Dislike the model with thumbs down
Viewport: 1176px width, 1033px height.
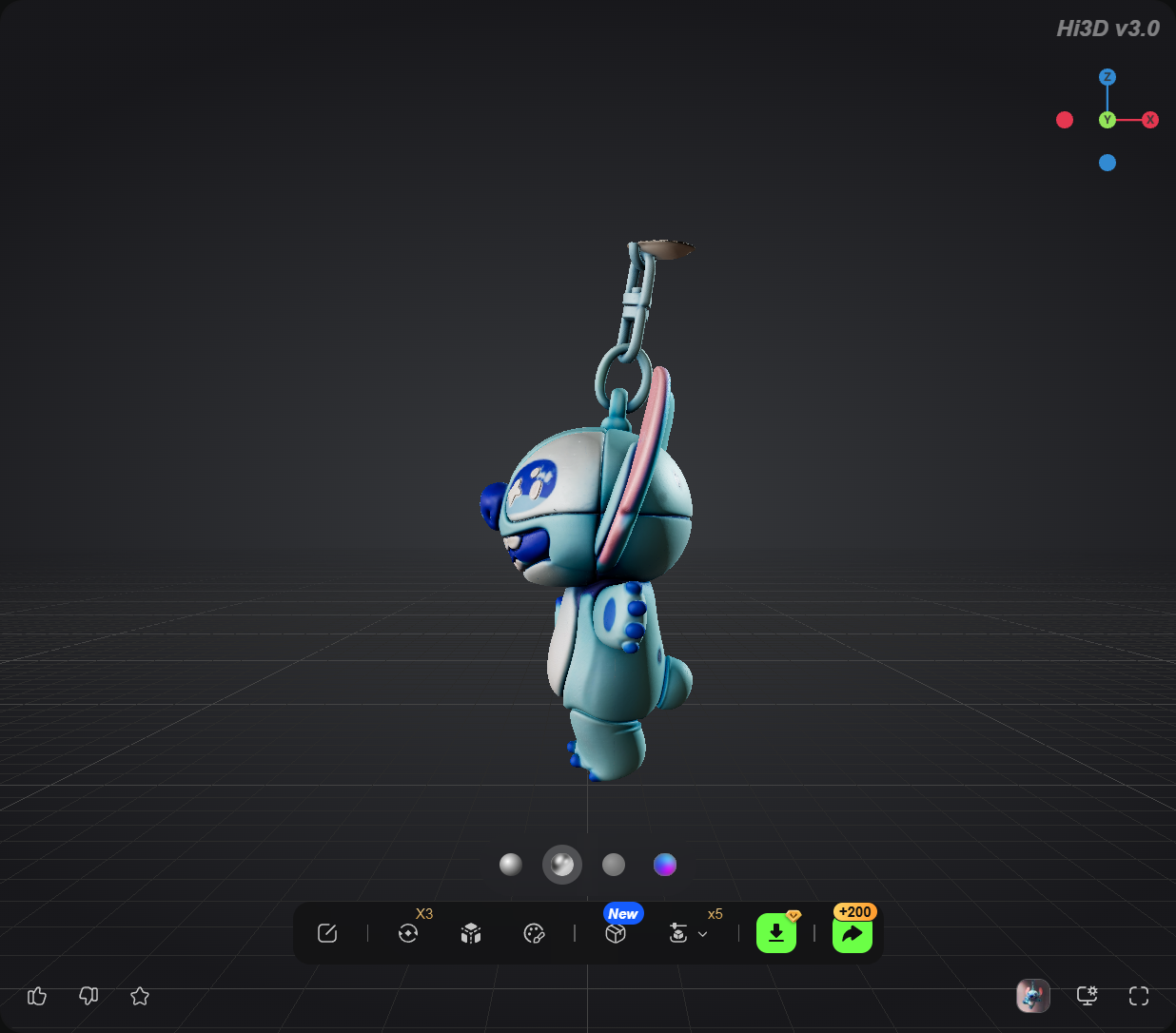tap(88, 996)
